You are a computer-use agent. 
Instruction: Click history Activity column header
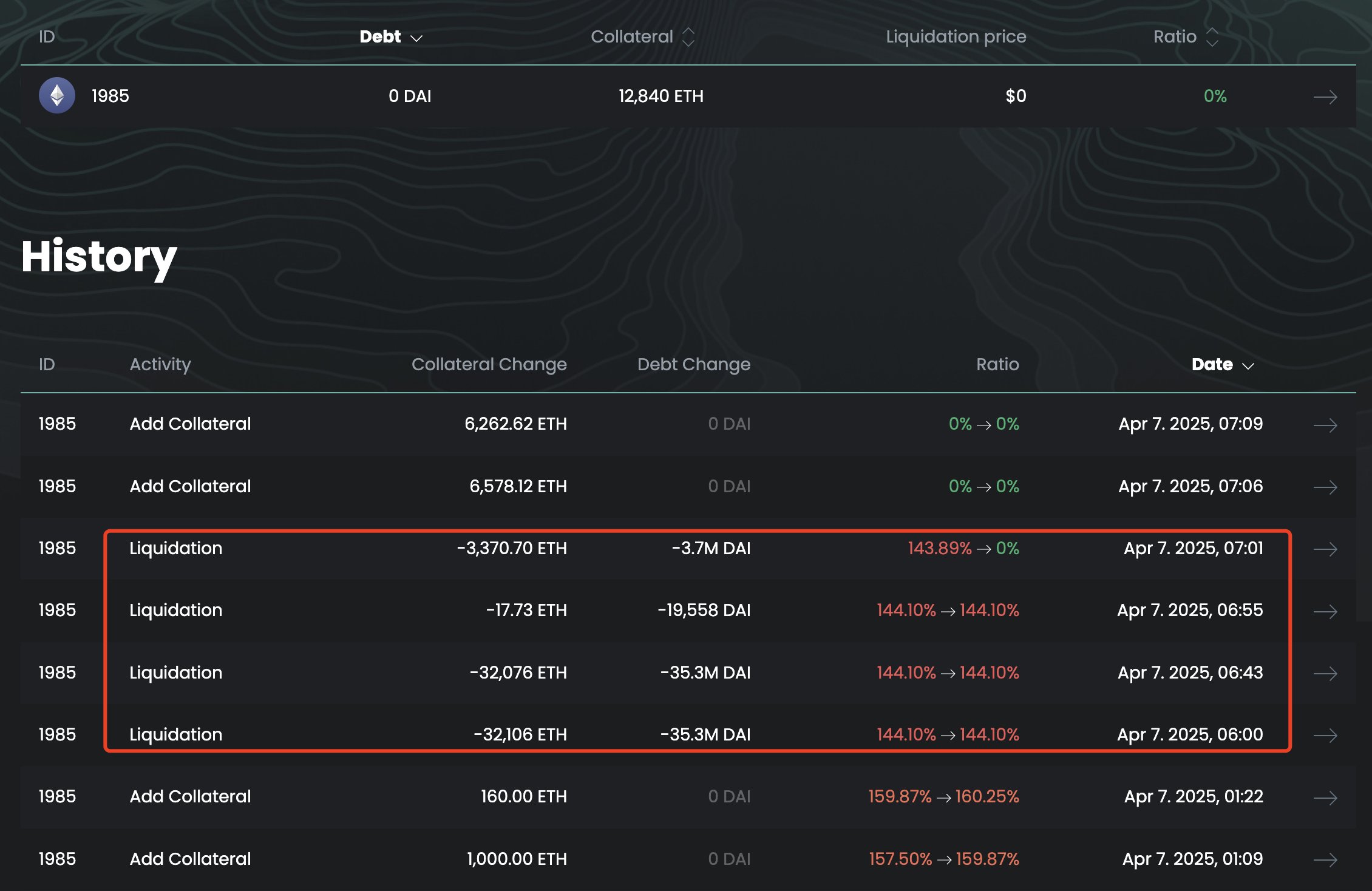coord(160,364)
